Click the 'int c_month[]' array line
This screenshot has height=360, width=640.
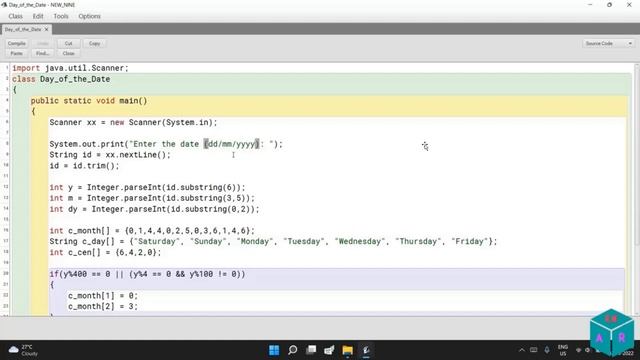(x=152, y=231)
